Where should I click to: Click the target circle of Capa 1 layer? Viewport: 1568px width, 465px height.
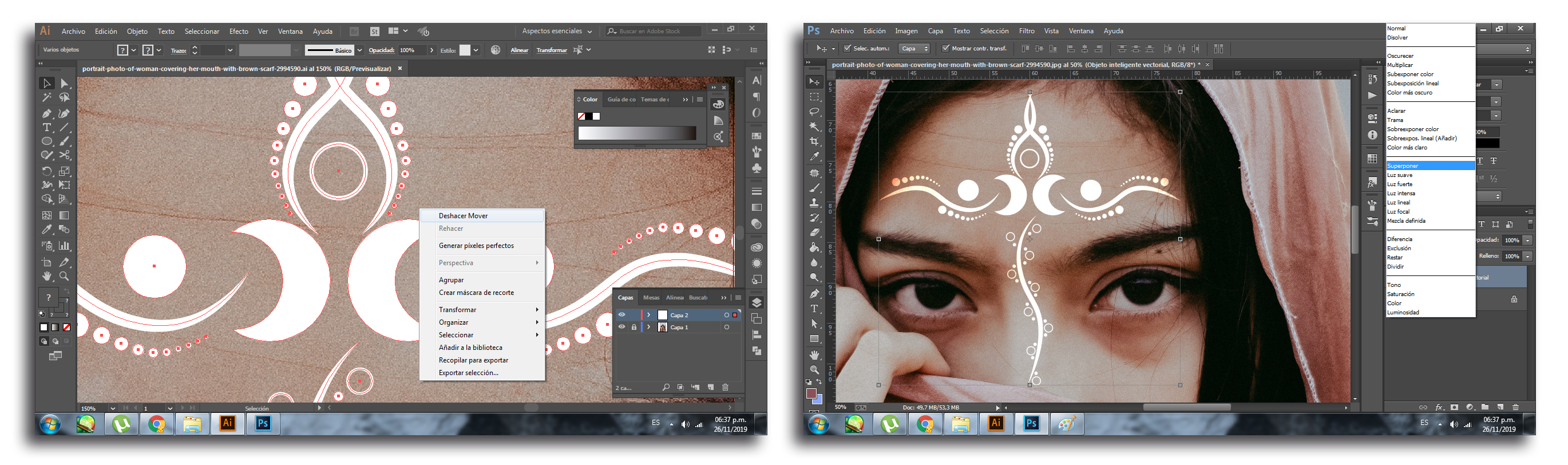726,327
